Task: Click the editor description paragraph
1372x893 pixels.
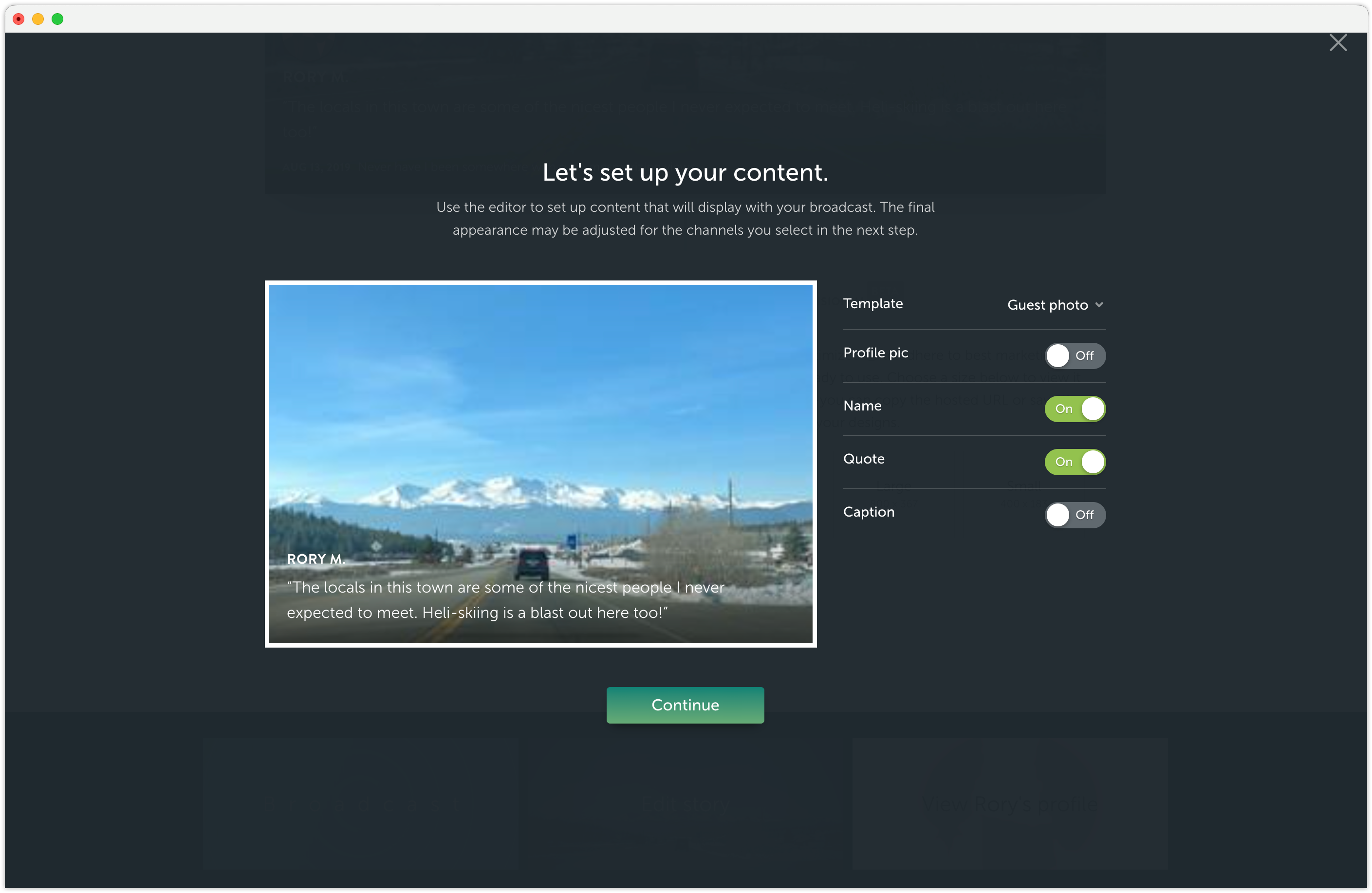Action: 685,219
